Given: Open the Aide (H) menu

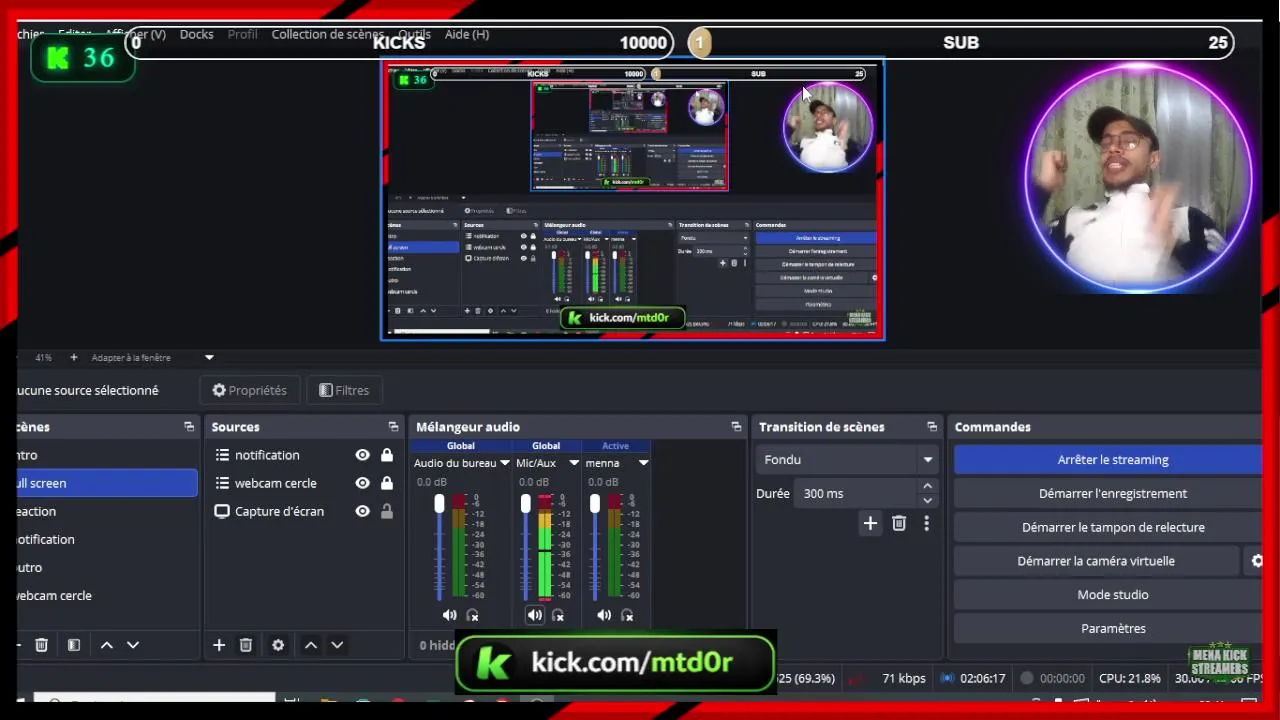Looking at the screenshot, I should 467,34.
